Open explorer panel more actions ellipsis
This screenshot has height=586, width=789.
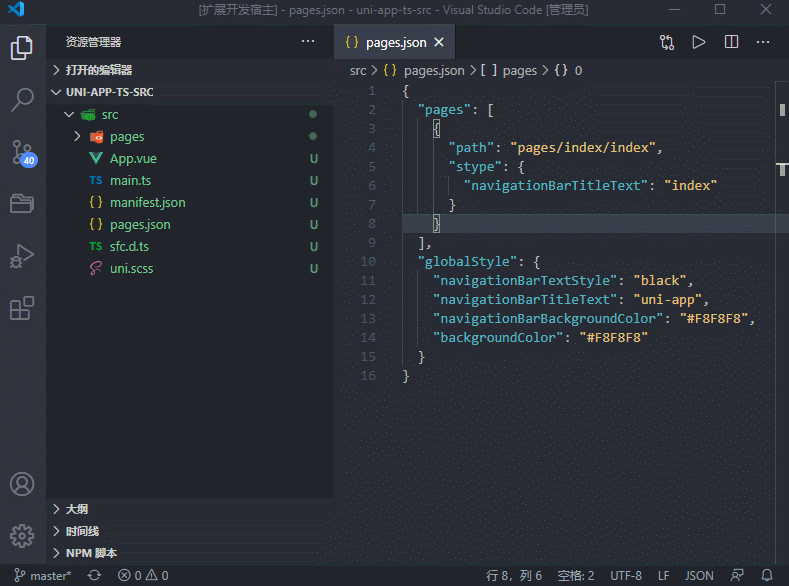click(308, 41)
